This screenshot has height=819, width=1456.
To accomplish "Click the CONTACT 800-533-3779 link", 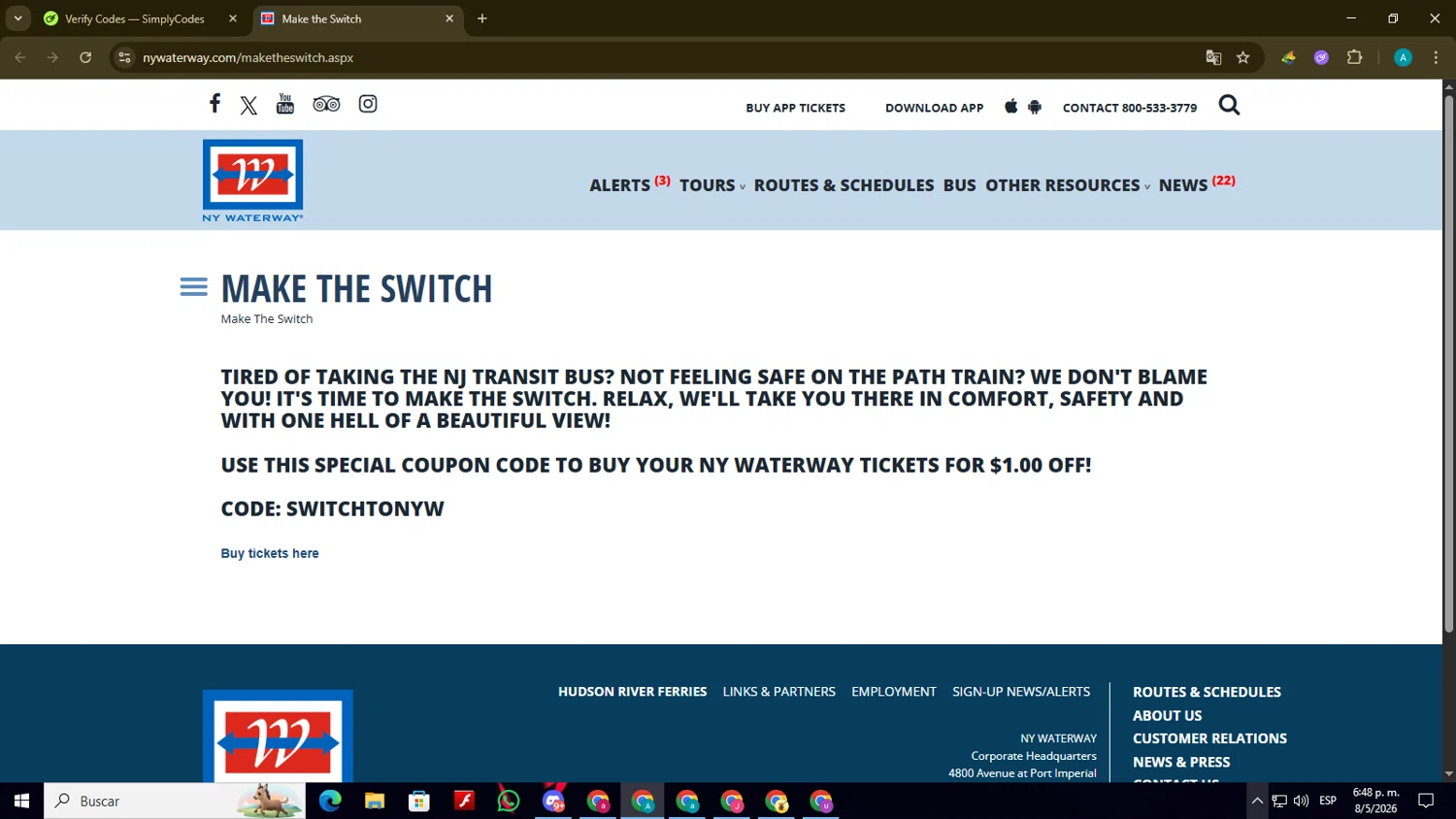I will pyautogui.click(x=1130, y=108).
